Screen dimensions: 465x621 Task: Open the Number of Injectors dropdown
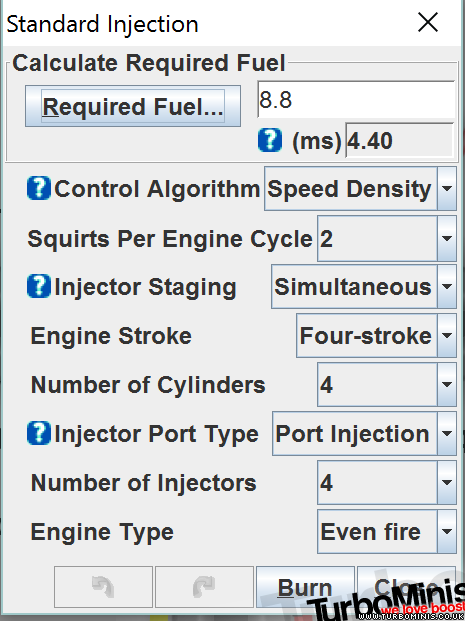[x=387, y=482]
